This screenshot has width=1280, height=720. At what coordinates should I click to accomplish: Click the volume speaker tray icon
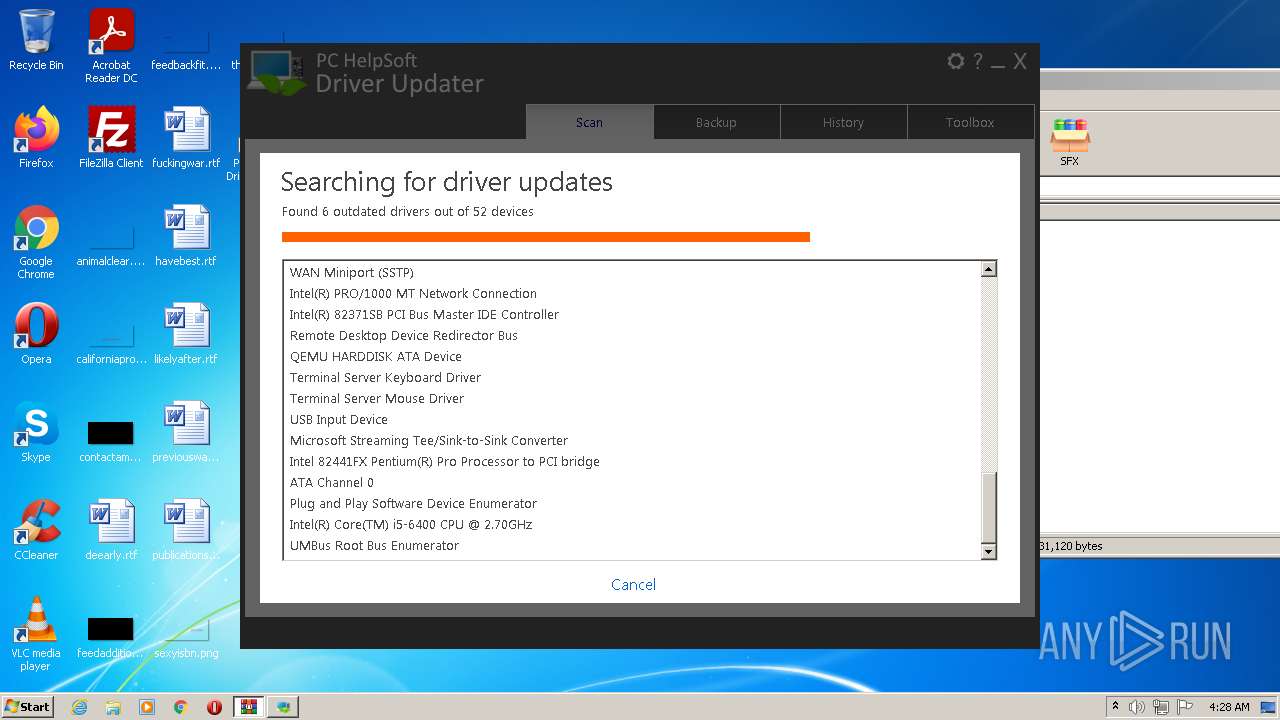click(x=1137, y=707)
